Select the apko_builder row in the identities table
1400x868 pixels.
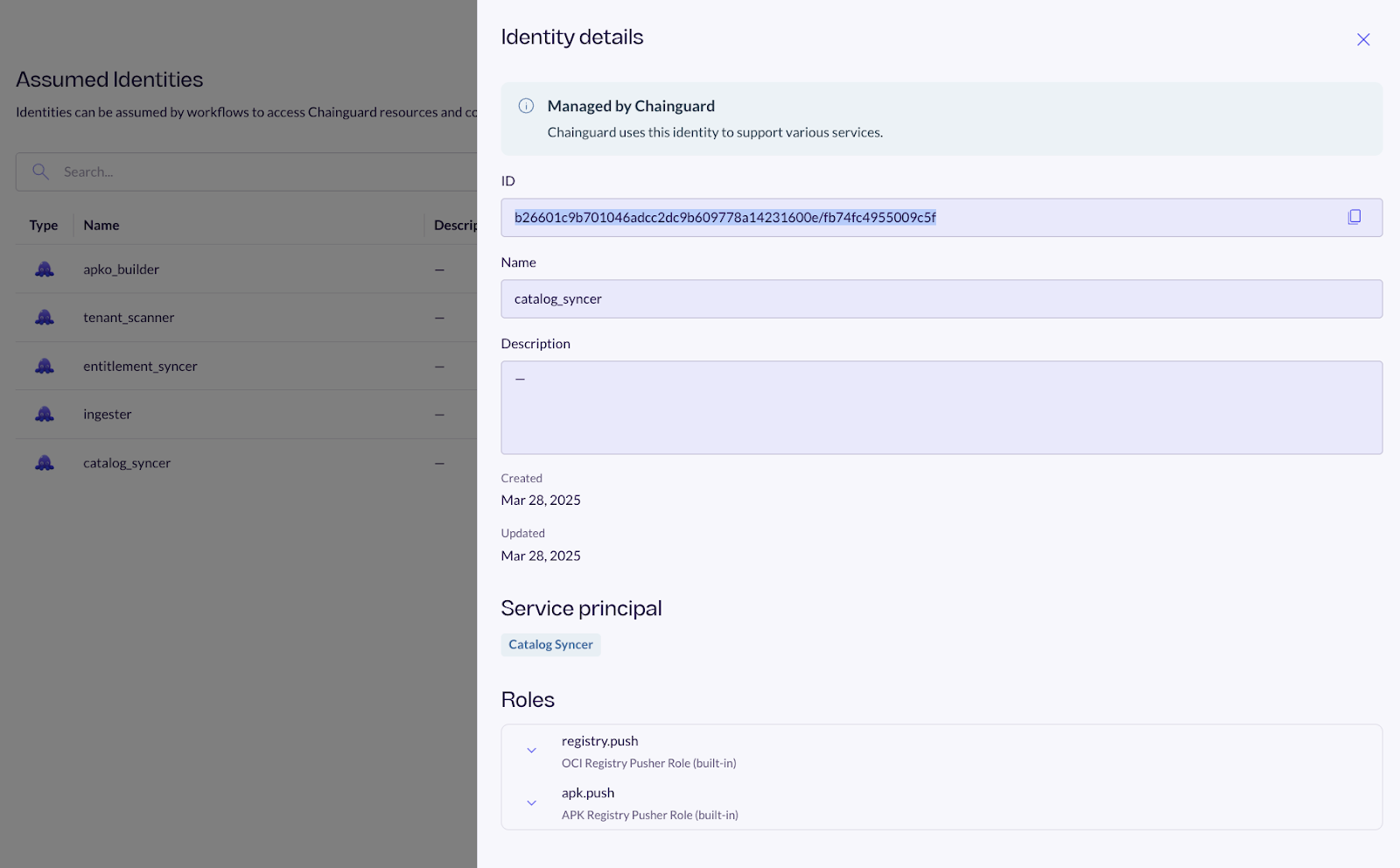tap(219, 269)
